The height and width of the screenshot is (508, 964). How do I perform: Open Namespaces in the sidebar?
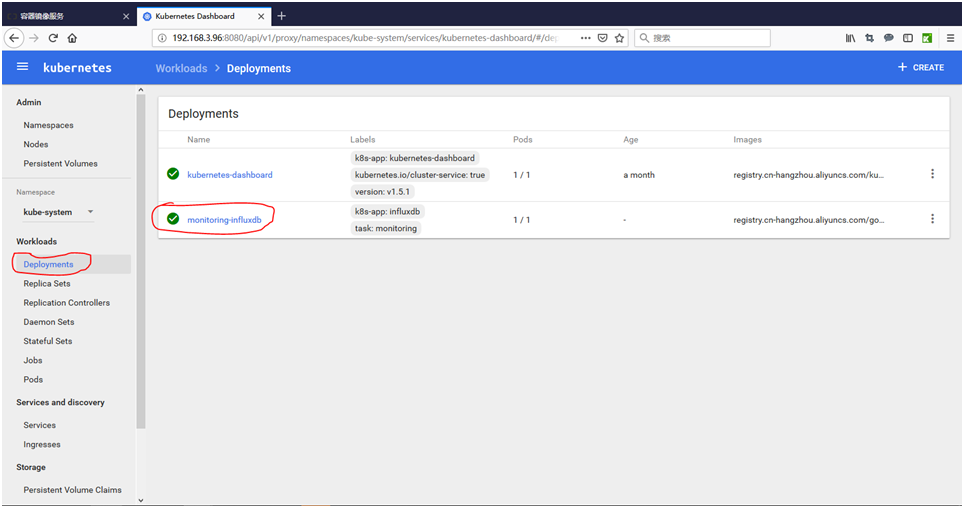(x=49, y=125)
